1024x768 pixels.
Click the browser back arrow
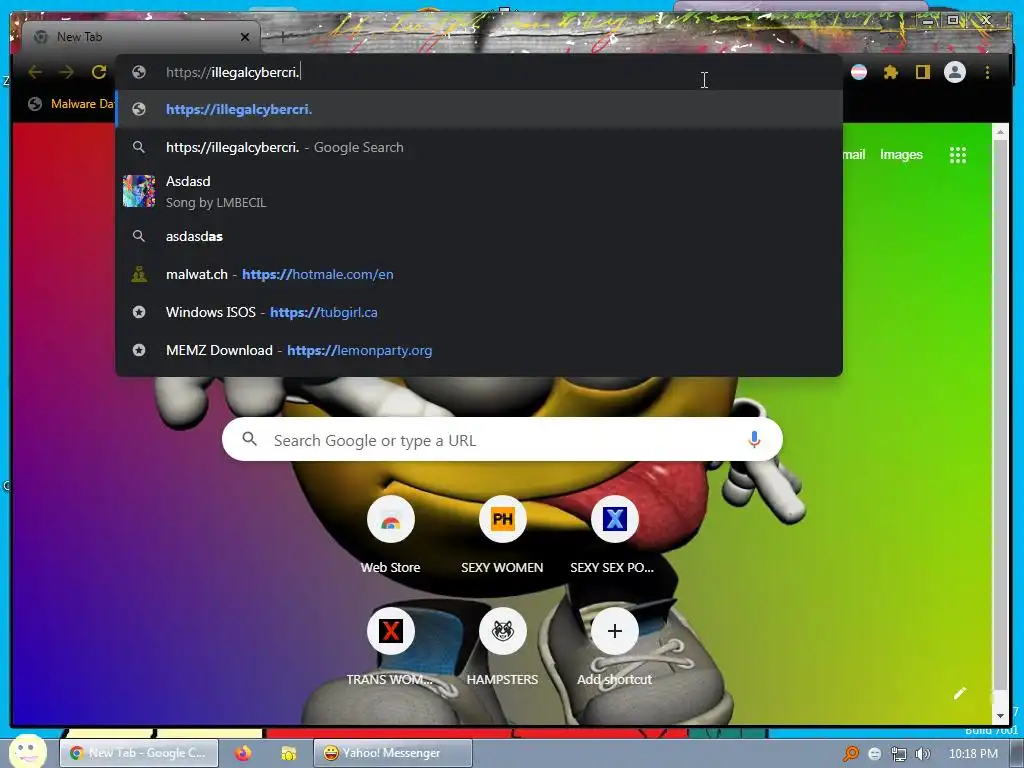(35, 72)
